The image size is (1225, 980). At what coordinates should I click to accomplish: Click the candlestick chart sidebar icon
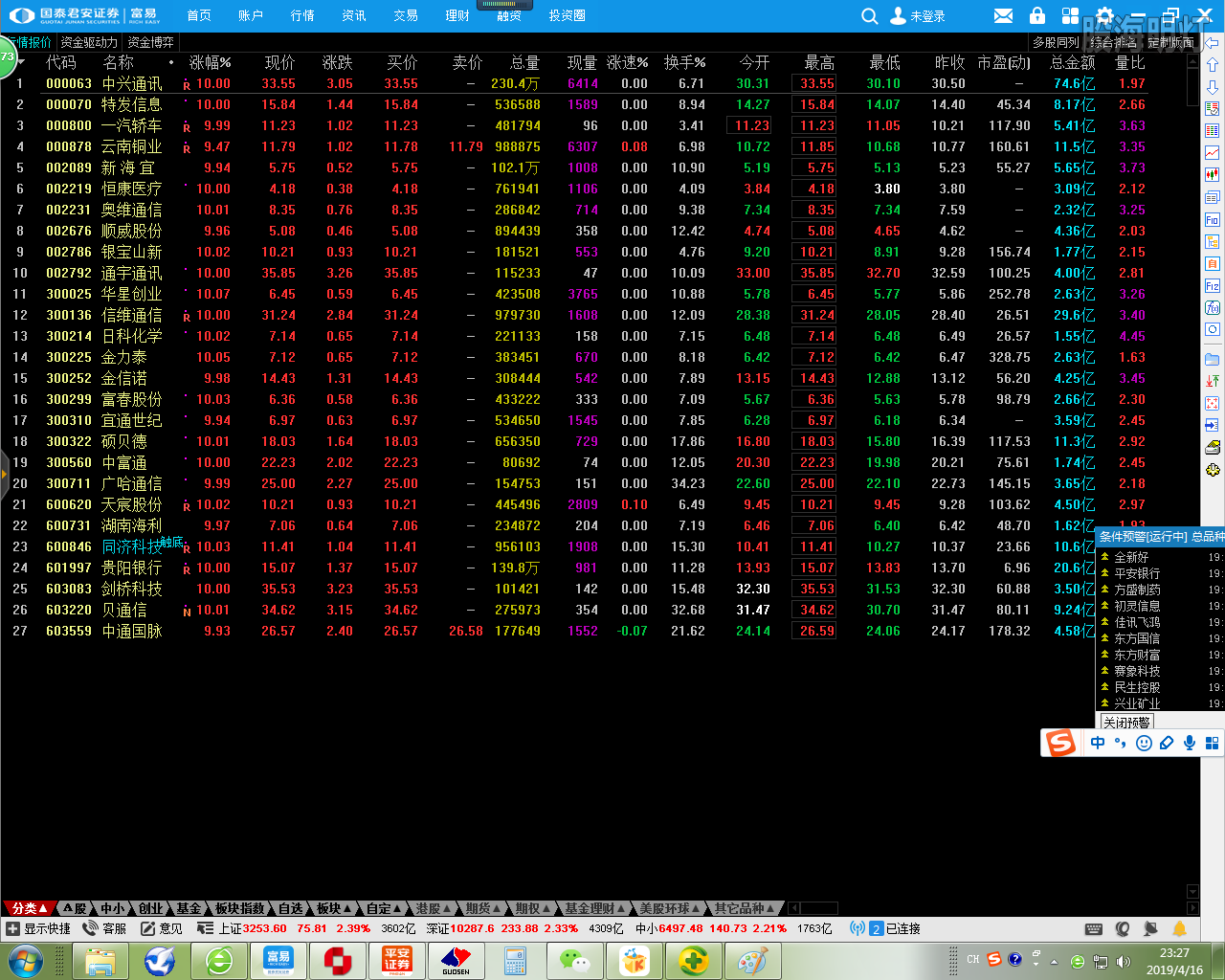1213,175
